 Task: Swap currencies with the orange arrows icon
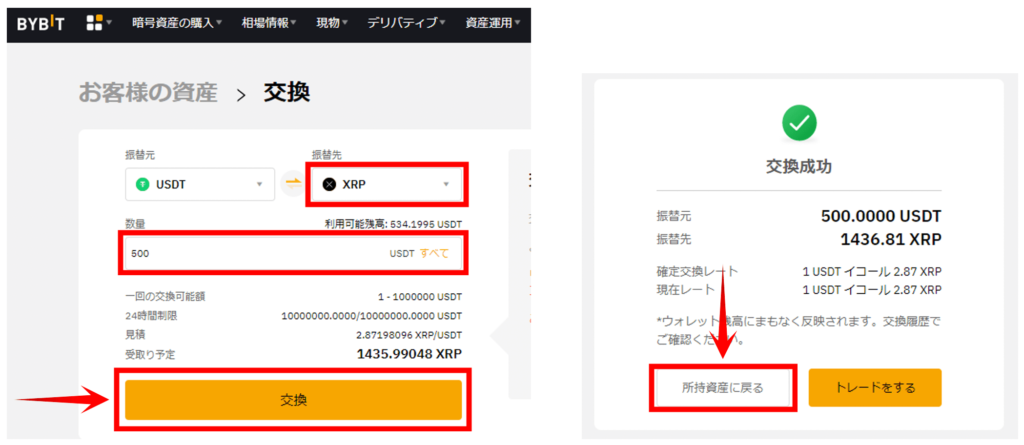tap(293, 185)
